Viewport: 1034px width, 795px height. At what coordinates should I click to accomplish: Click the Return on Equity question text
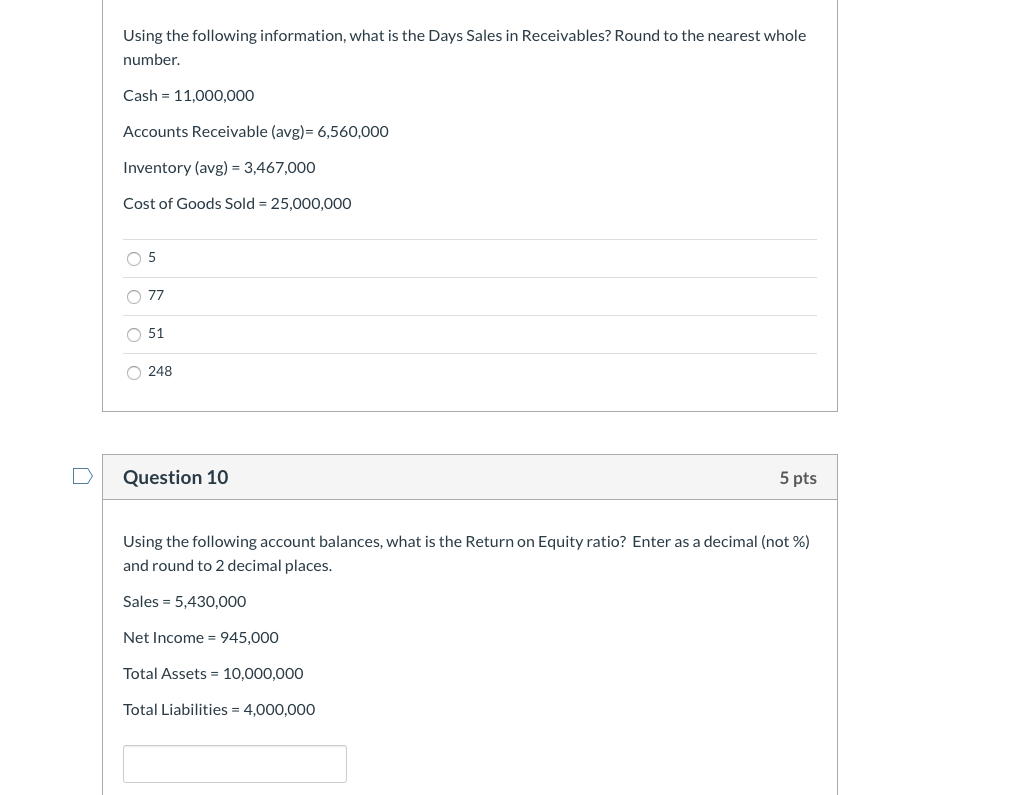(x=466, y=552)
